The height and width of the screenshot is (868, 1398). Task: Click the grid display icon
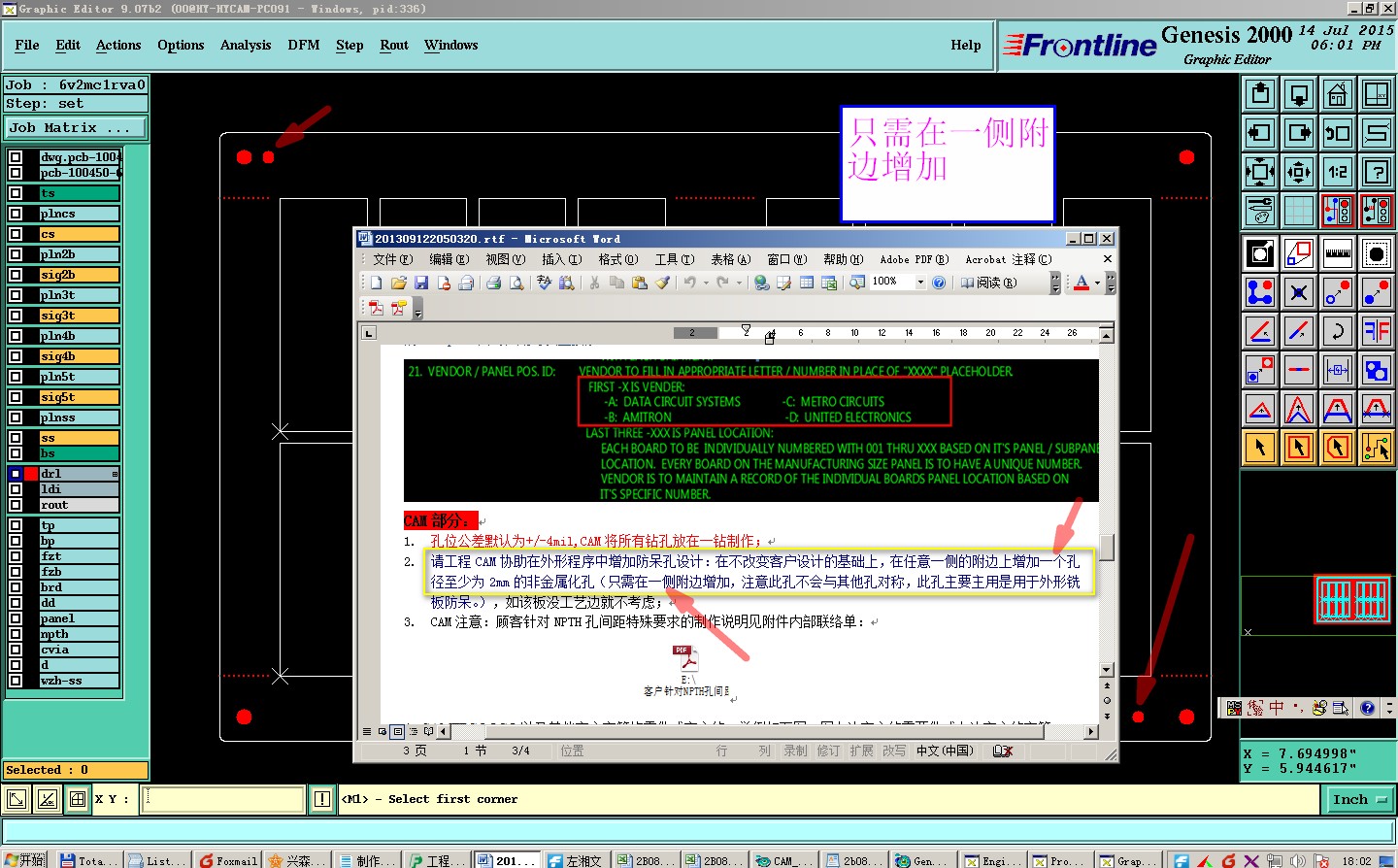coord(1299,210)
